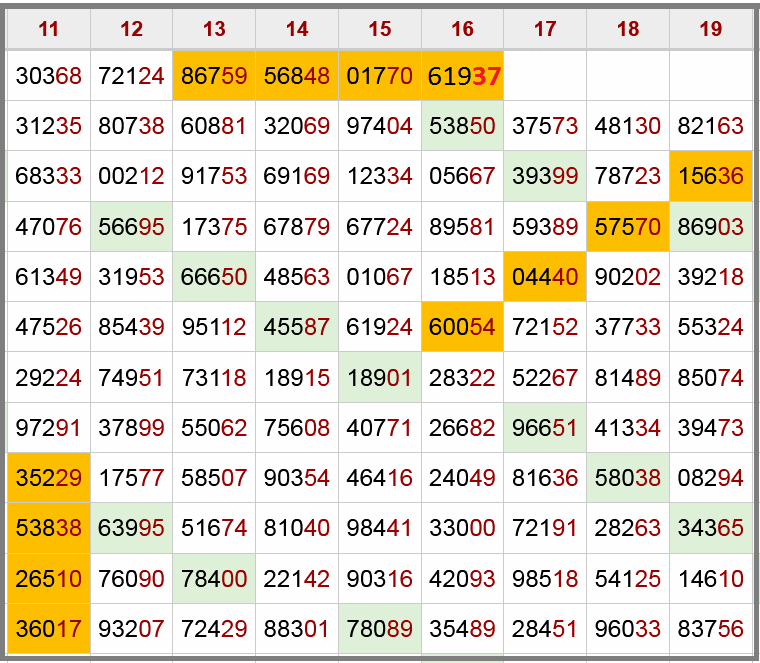
Task: Click the orange cell 60054
Action: pyautogui.click(x=462, y=327)
